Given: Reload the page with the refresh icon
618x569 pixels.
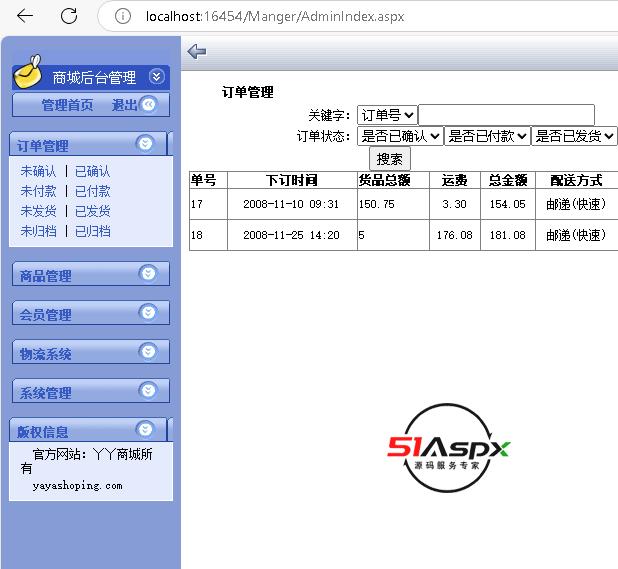Looking at the screenshot, I should [x=69, y=16].
